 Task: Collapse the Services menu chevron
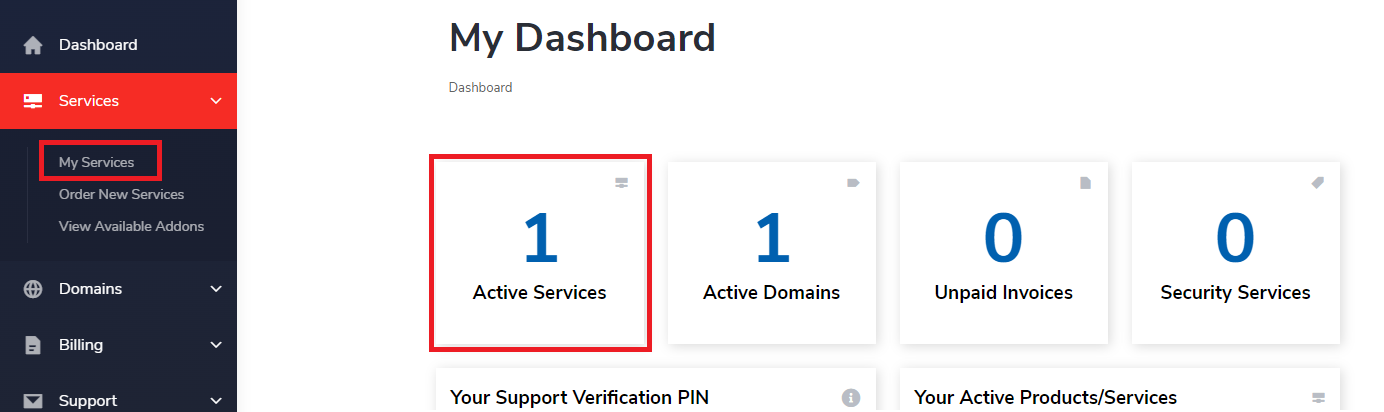tap(215, 101)
